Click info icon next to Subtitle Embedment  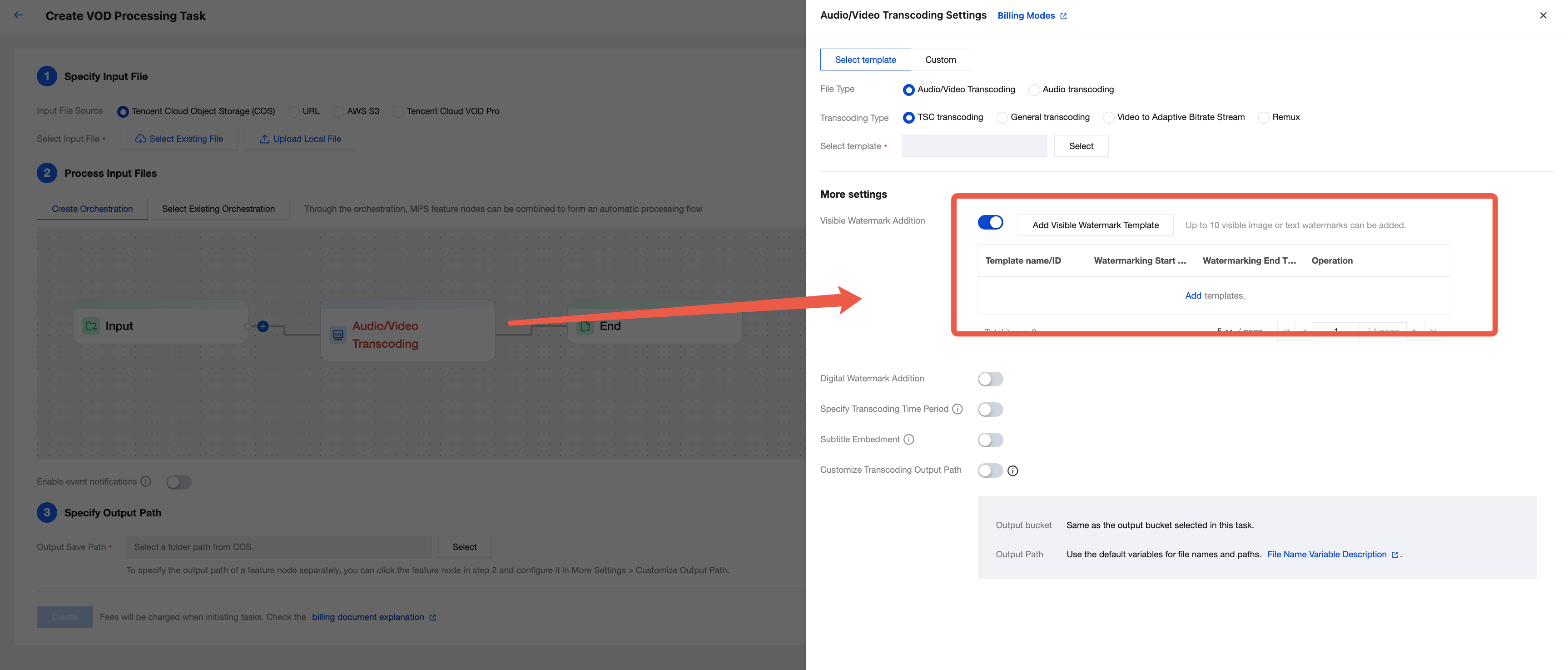click(x=909, y=439)
